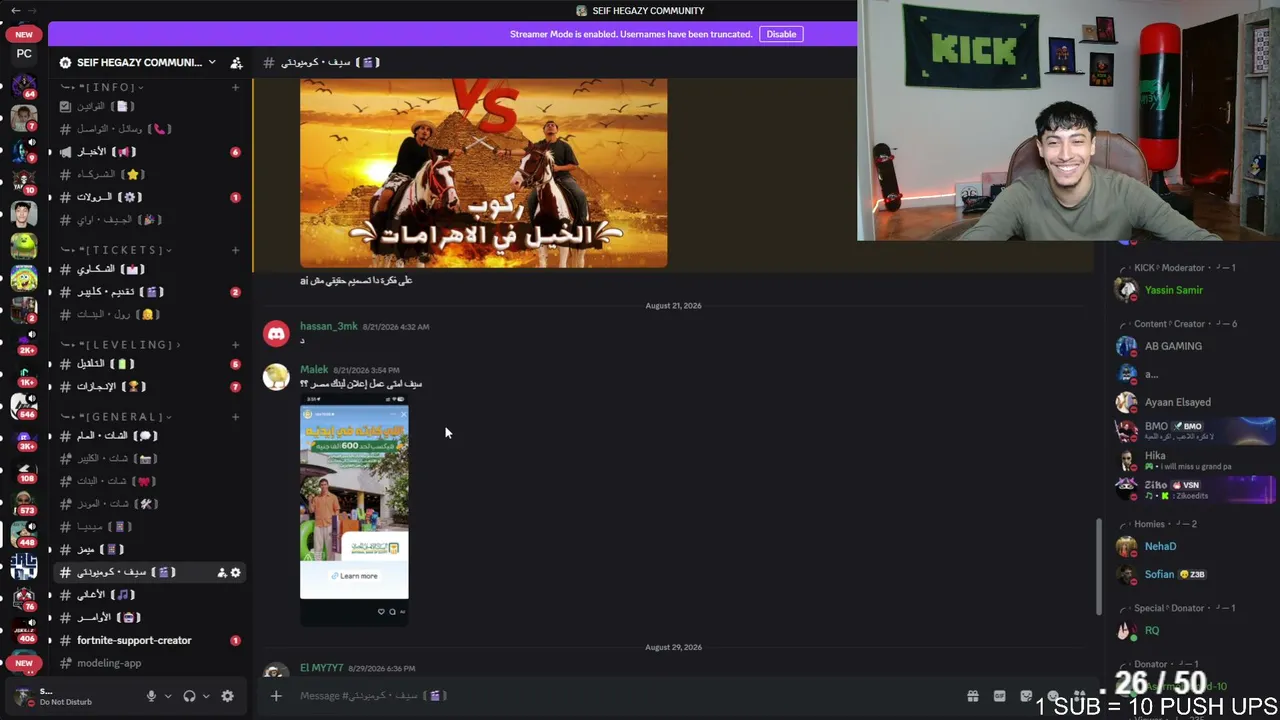Open the الأخبار announcement channel
Screen dimensions: 1280x720
tap(150, 152)
